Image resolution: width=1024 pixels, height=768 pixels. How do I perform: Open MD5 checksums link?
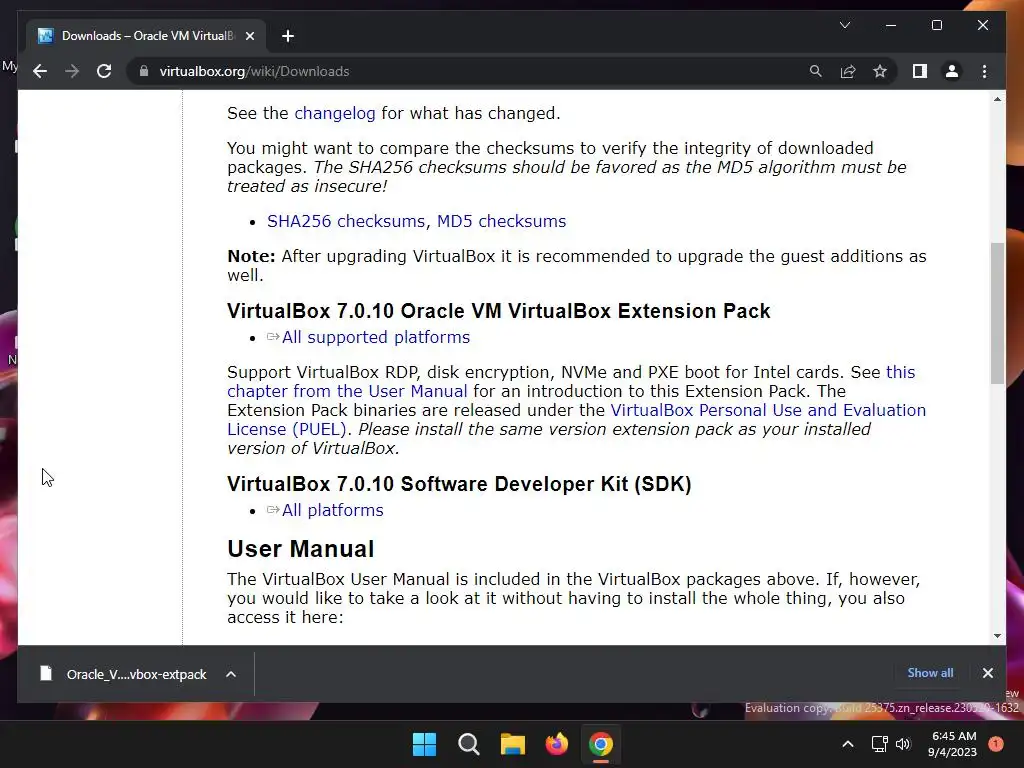click(501, 221)
